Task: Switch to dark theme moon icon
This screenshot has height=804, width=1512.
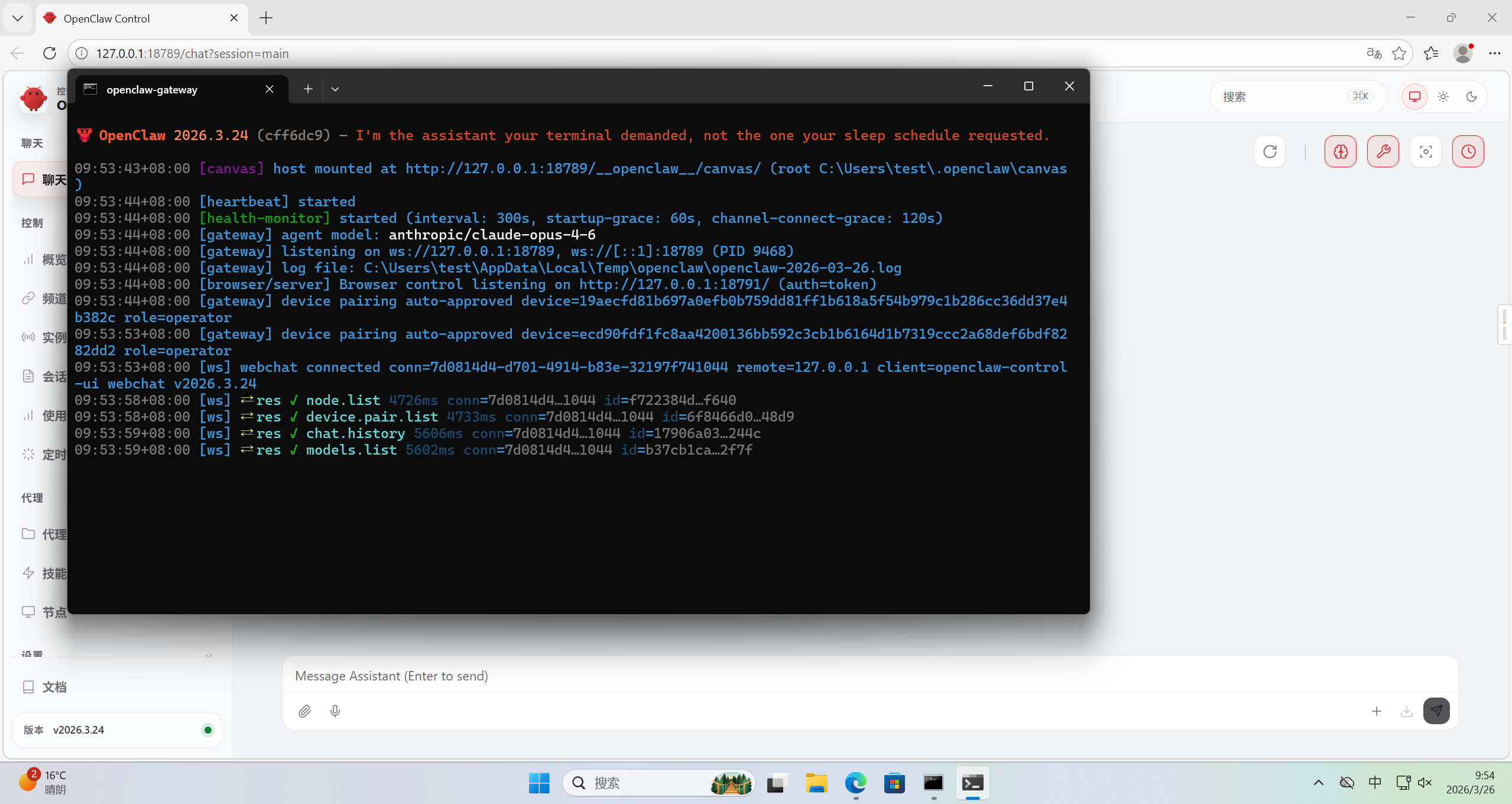Action: (1471, 96)
